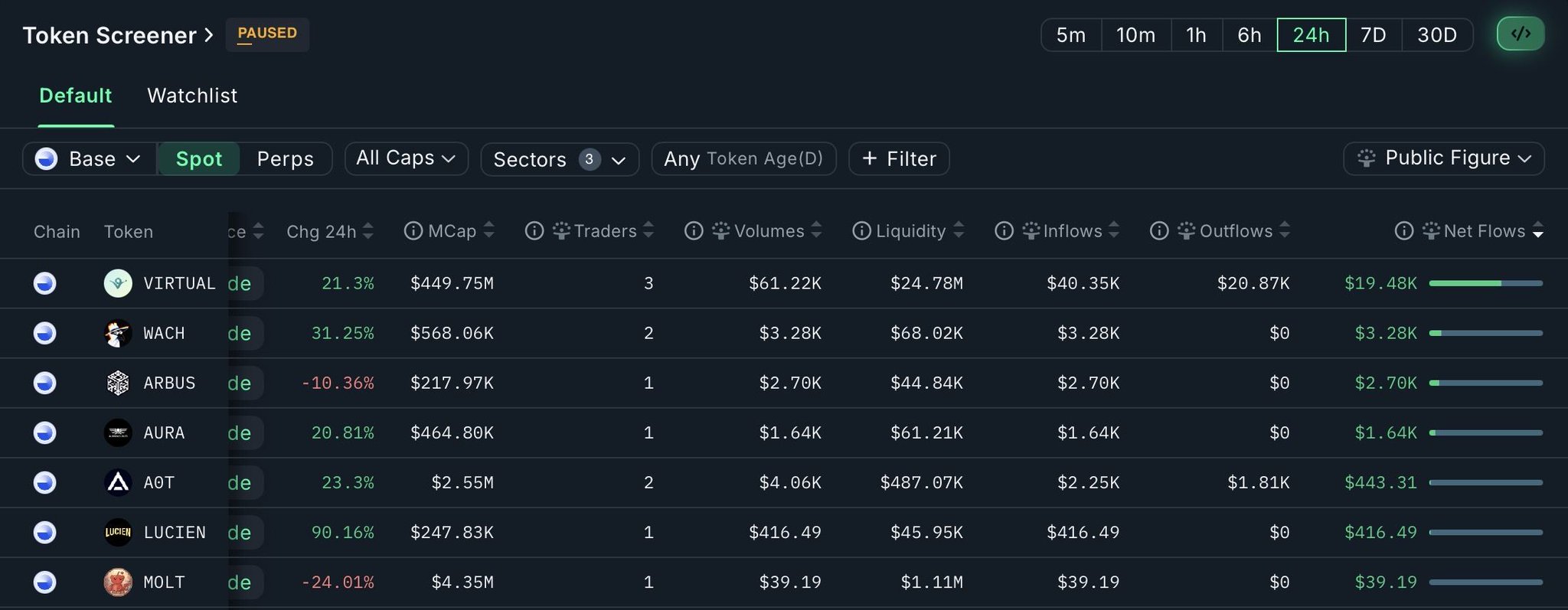Click the add Filter button
1568x610 pixels.
click(x=899, y=158)
